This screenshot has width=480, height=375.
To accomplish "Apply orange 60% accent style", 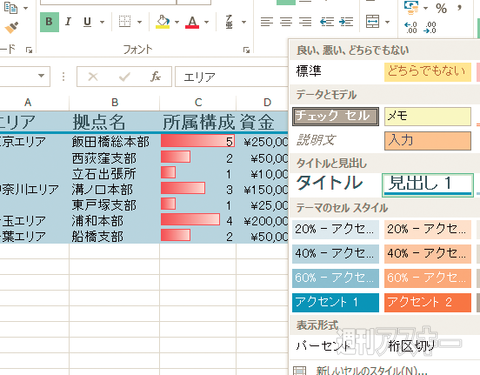I will click(x=428, y=278).
